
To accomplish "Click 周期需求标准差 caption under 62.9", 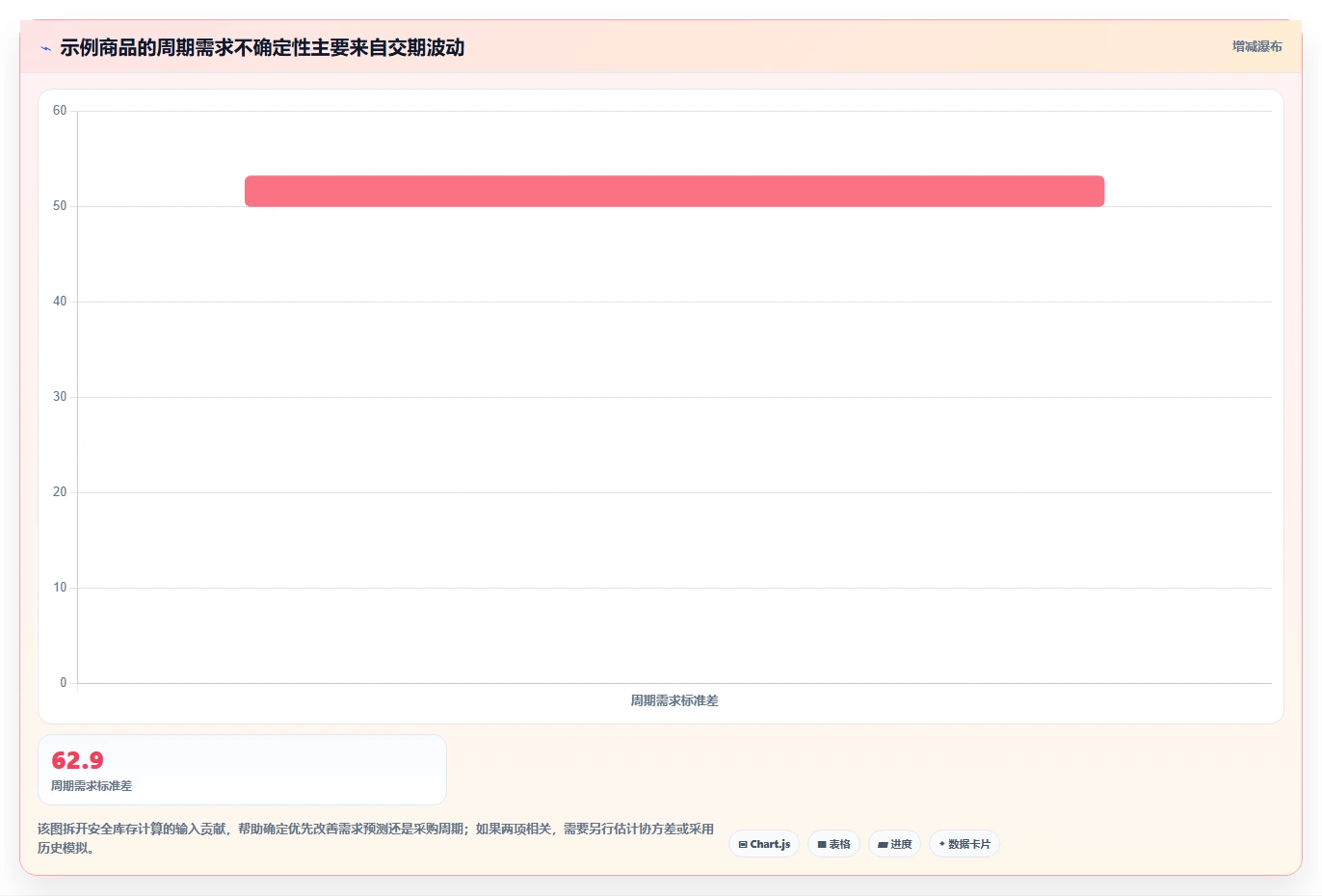I will click(x=92, y=786).
